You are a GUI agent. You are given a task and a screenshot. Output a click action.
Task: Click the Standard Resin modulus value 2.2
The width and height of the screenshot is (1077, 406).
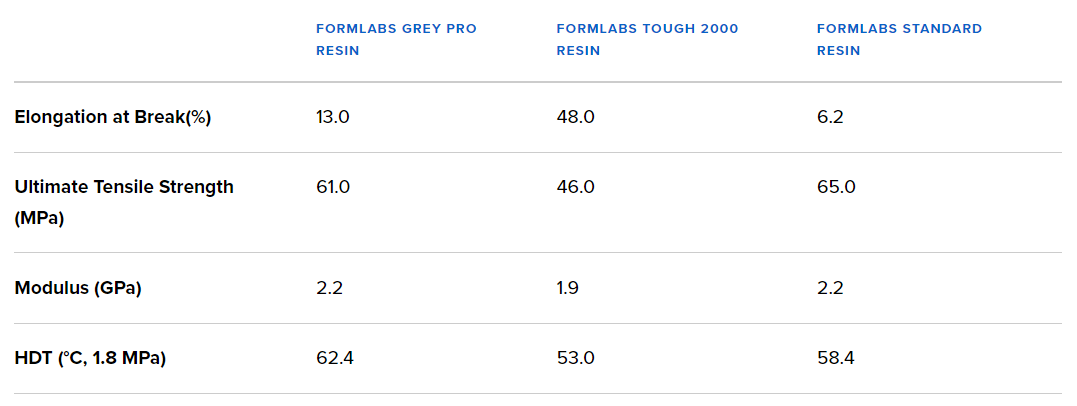(830, 288)
